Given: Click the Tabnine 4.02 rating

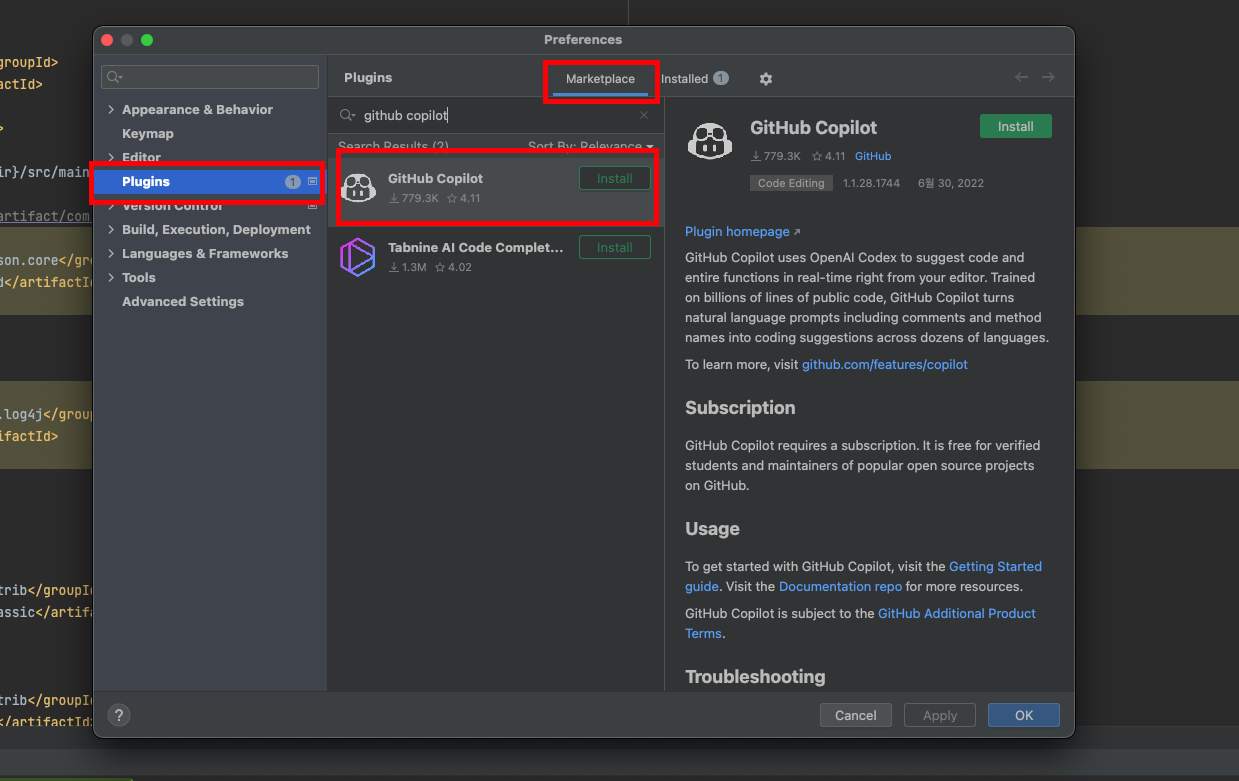Looking at the screenshot, I should click(453, 267).
